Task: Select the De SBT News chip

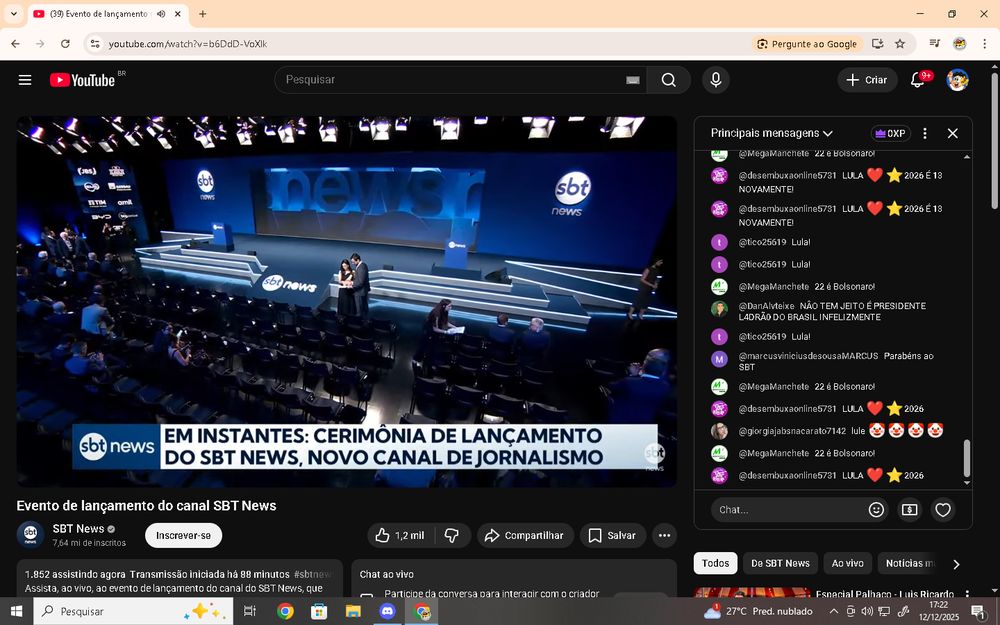Action: (780, 563)
